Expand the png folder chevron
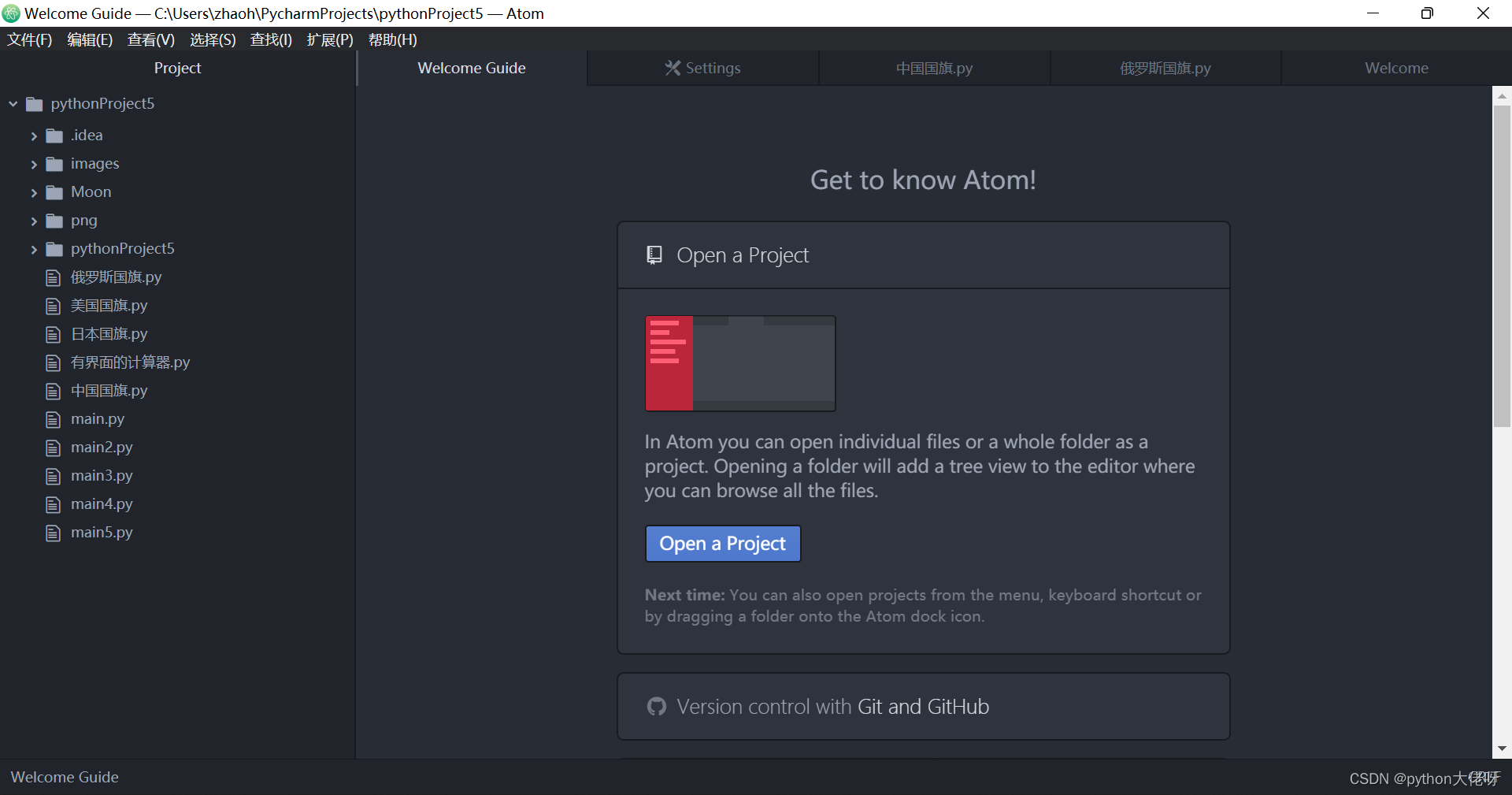Image resolution: width=1512 pixels, height=795 pixels. click(x=34, y=221)
